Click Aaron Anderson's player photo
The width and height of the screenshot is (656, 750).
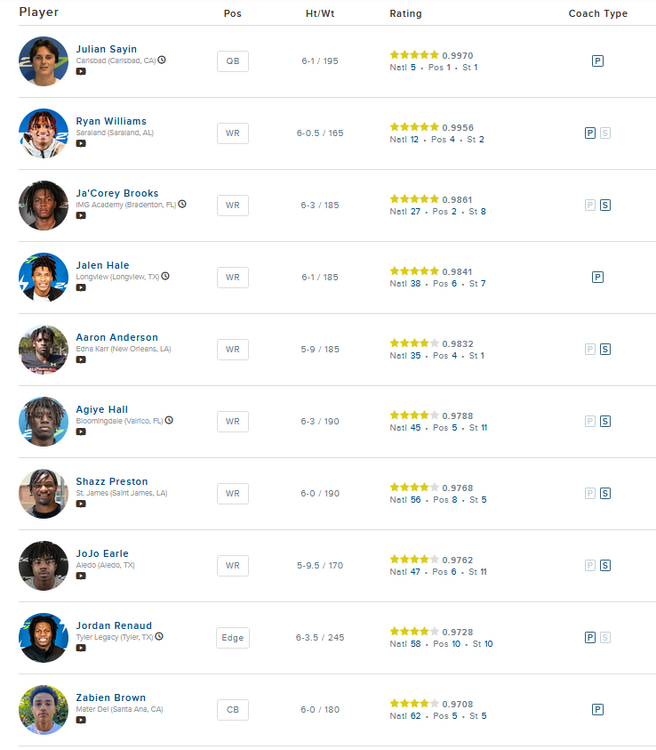[43, 349]
